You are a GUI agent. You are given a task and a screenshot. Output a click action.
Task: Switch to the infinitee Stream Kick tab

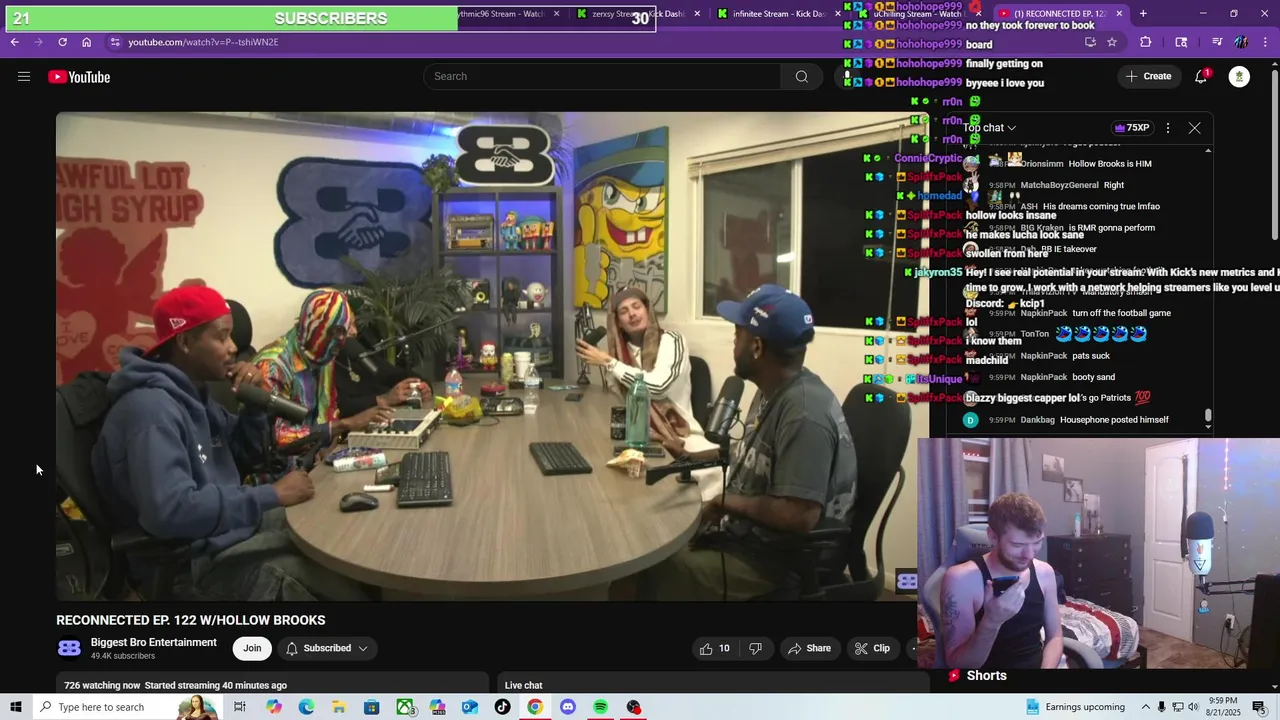[778, 14]
